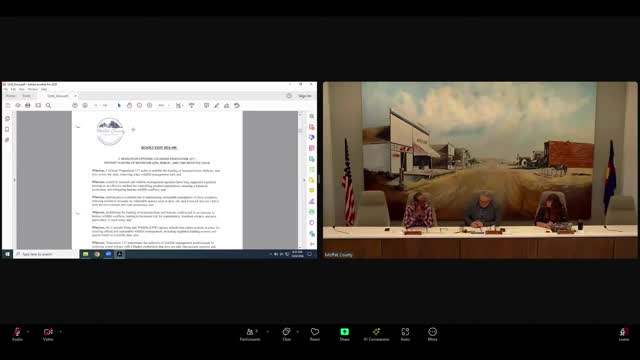Open the Edit menu in Acrobat

(x=13, y=89)
